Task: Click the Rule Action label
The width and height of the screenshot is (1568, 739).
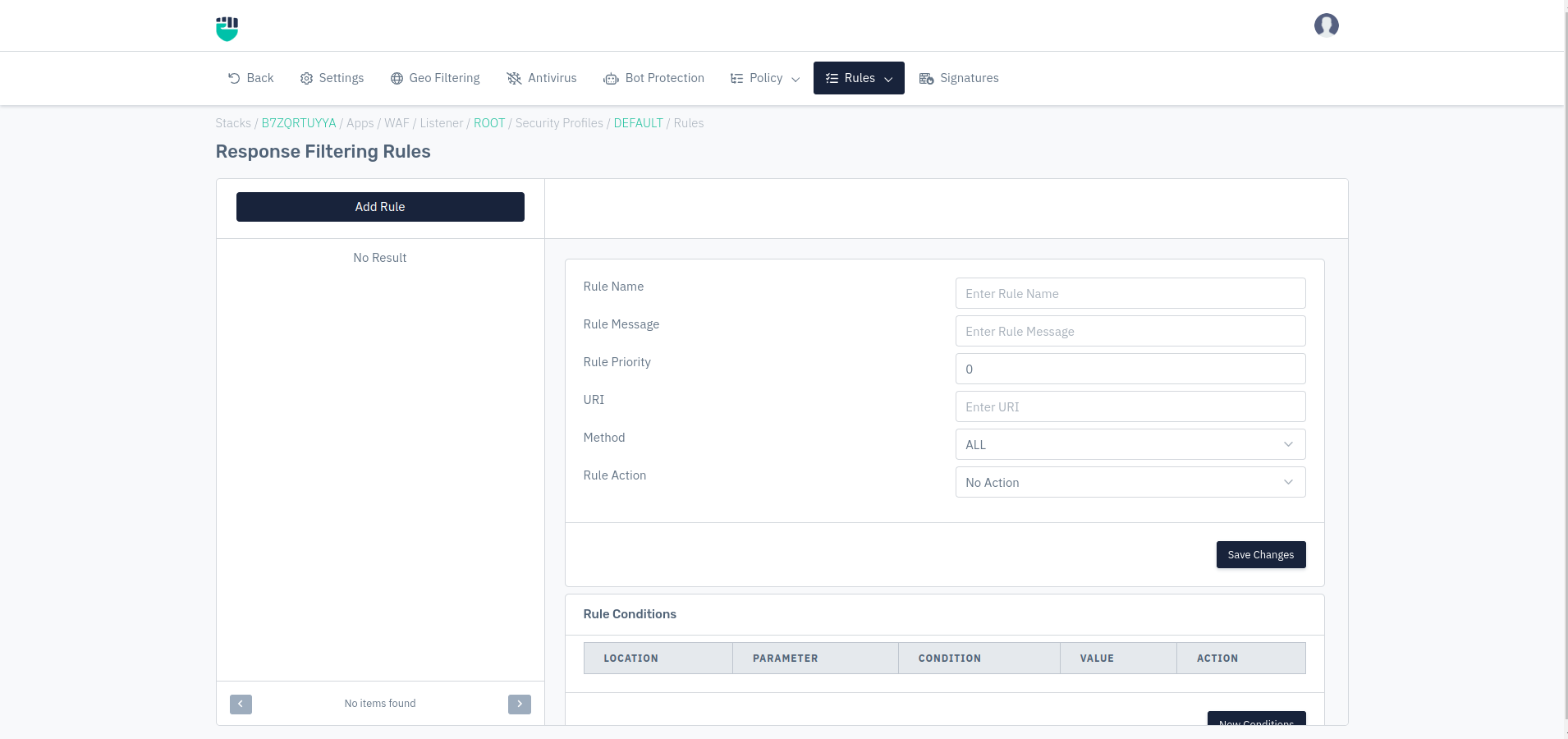Action: coord(615,475)
